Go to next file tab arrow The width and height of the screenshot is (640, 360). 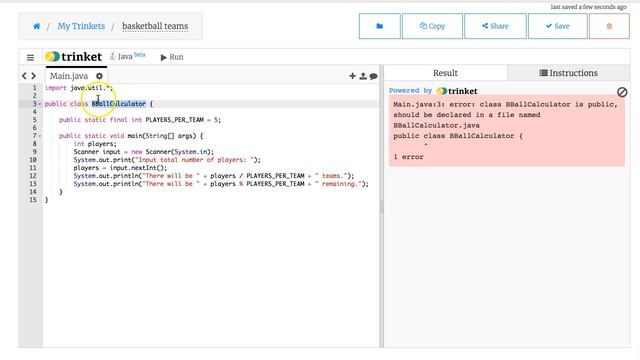coord(33,76)
